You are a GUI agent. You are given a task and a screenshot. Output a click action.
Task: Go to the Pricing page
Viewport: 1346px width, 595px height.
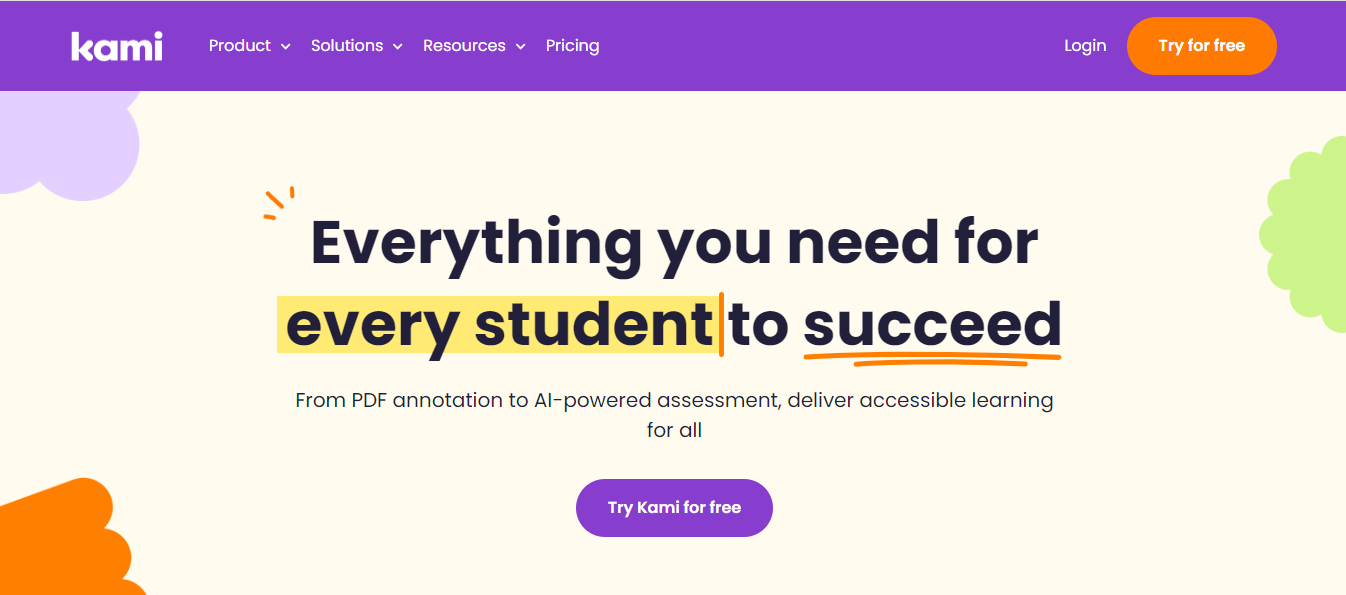pos(572,46)
